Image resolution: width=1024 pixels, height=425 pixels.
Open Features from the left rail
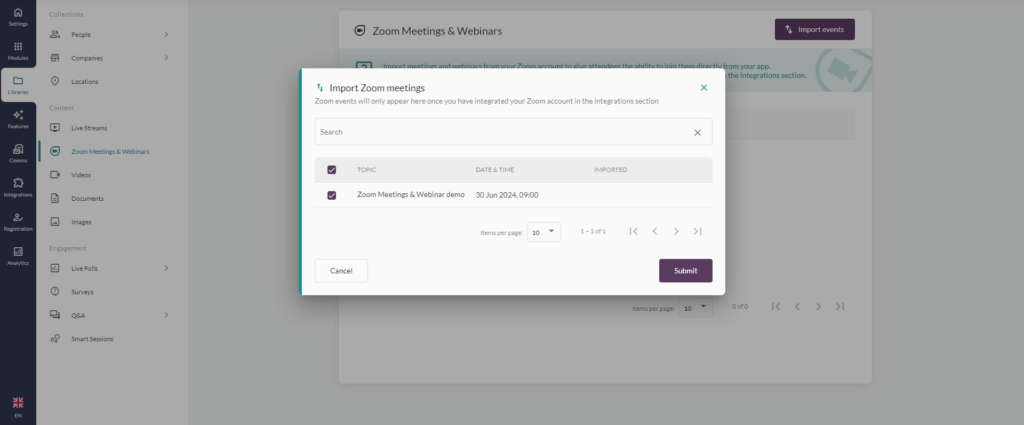18,119
